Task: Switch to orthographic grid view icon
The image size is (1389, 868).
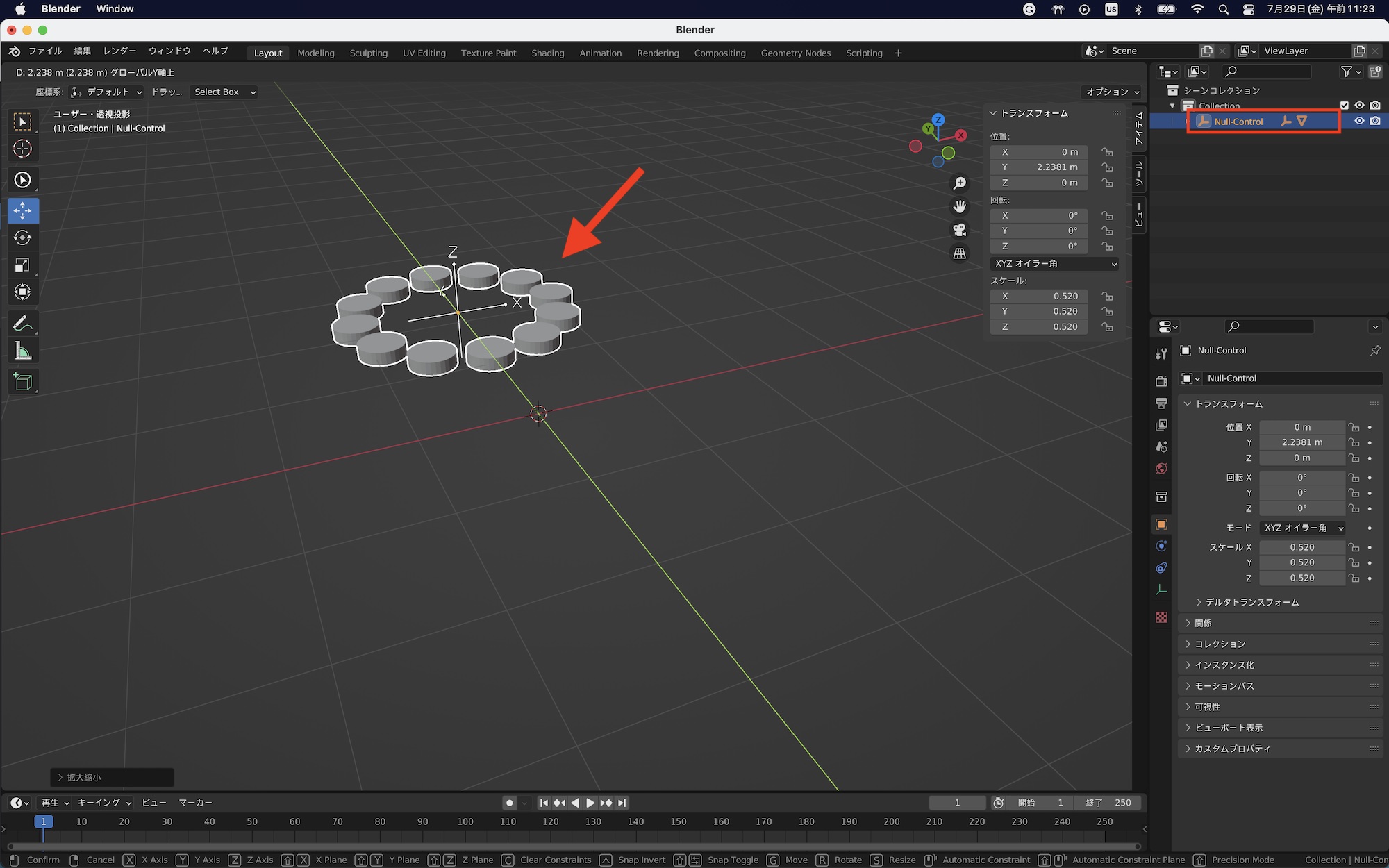Action: coord(959,253)
